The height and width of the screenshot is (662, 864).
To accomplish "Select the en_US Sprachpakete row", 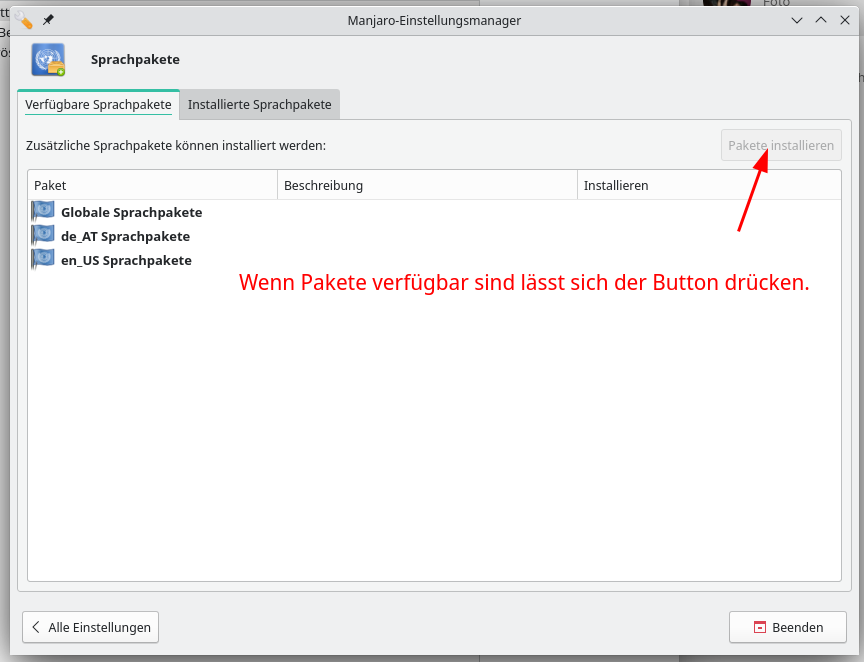I will tap(434, 260).
